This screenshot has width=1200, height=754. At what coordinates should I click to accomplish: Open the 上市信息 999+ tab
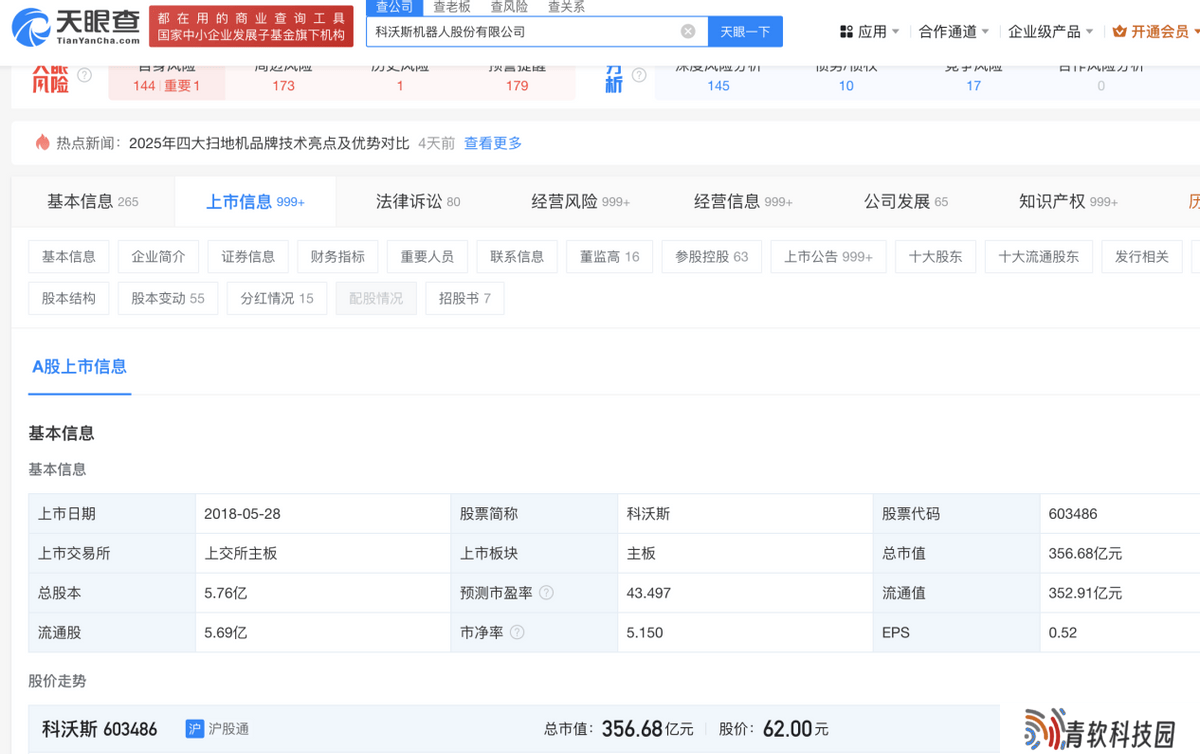pos(255,201)
